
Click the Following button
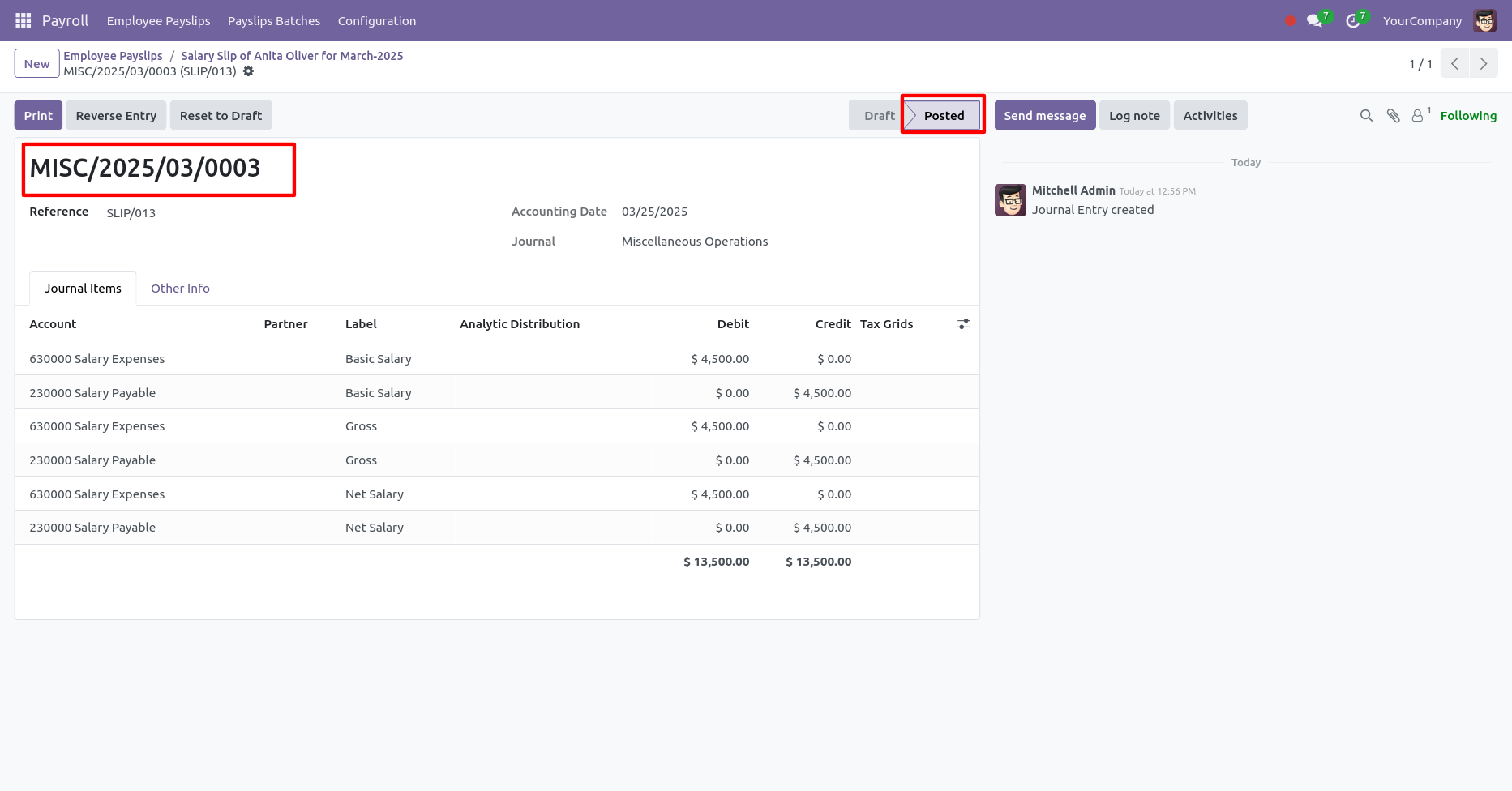pyautogui.click(x=1468, y=116)
